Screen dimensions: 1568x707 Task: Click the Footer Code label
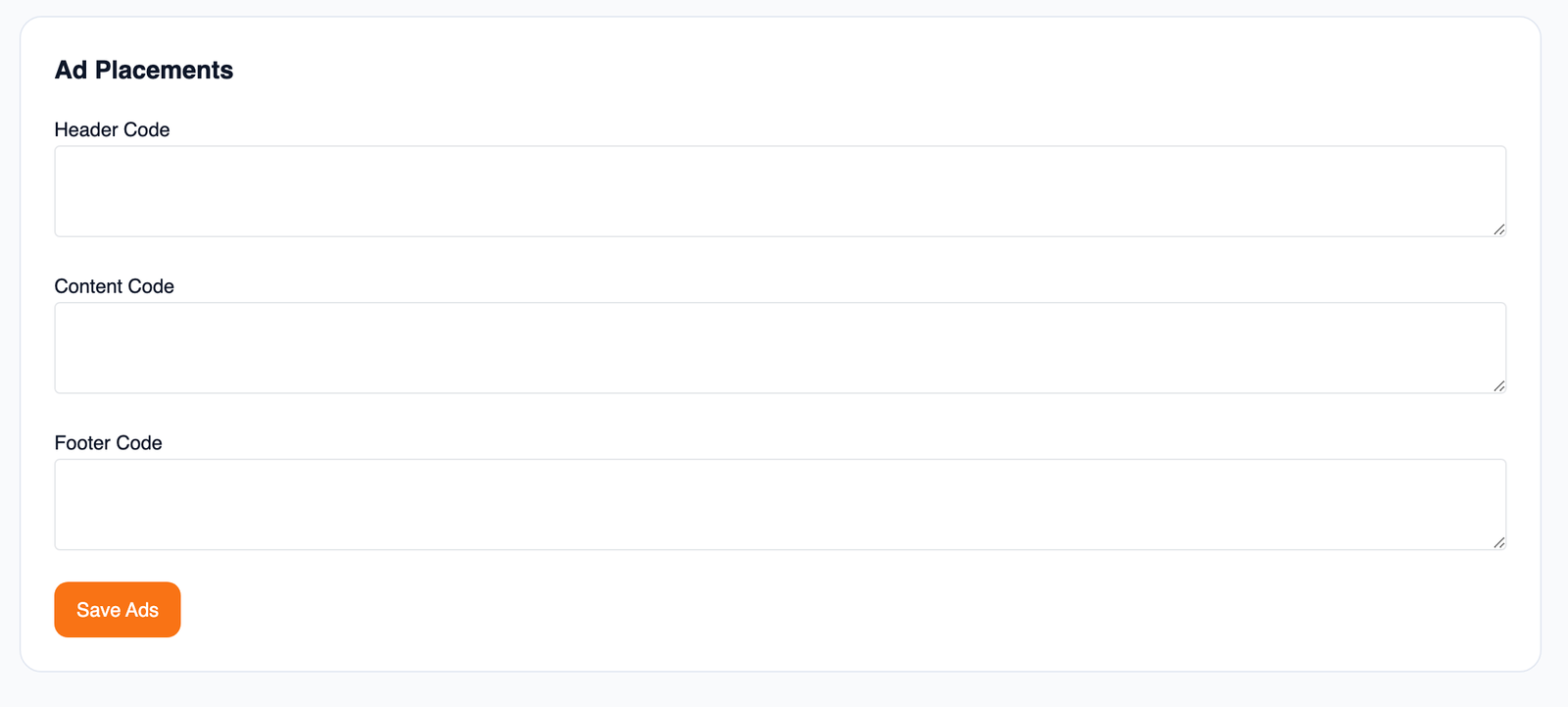(x=108, y=443)
